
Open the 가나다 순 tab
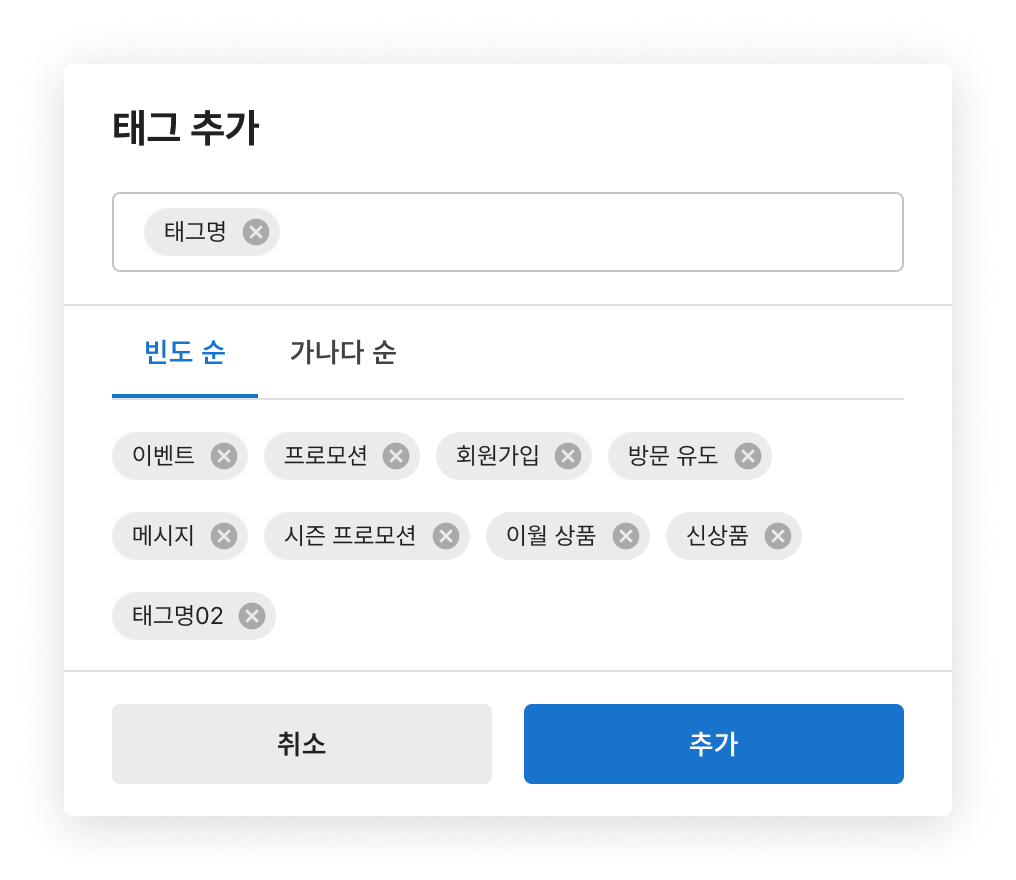343,353
